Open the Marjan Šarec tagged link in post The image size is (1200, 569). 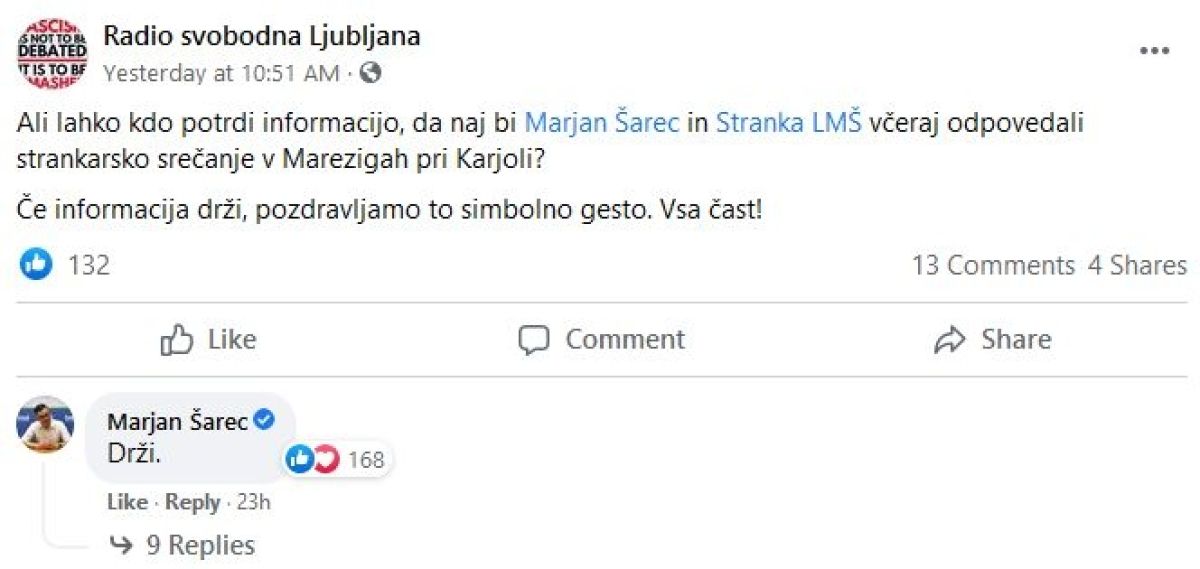pos(602,124)
